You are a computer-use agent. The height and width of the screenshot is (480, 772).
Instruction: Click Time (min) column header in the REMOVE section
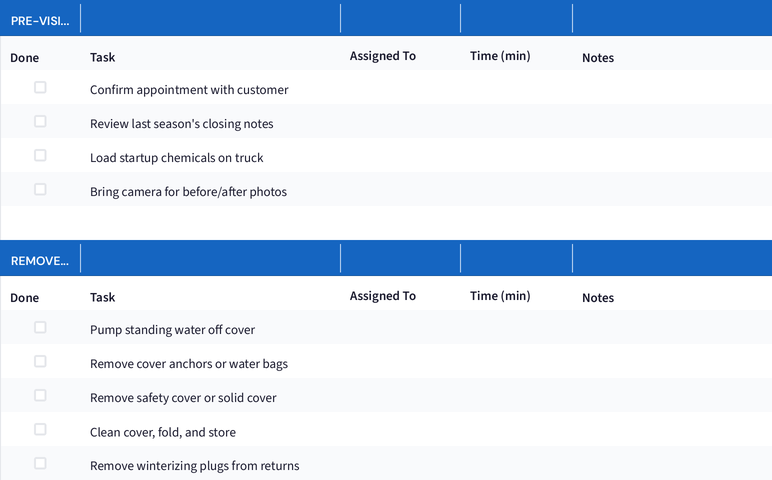pyautogui.click(x=500, y=296)
